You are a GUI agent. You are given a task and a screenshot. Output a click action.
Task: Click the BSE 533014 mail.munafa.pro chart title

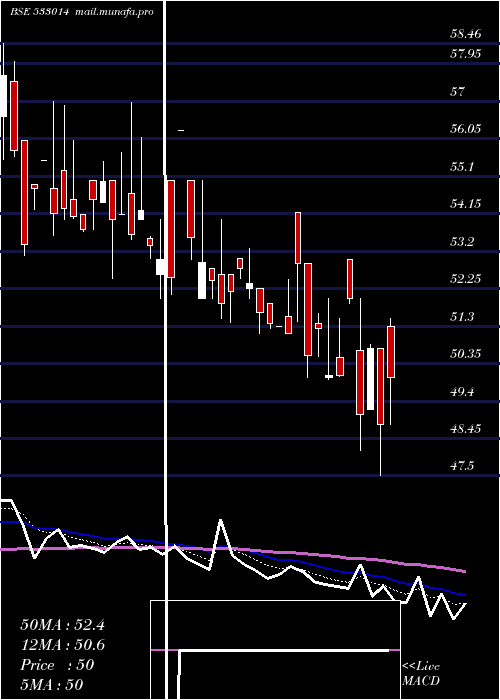pos(82,12)
